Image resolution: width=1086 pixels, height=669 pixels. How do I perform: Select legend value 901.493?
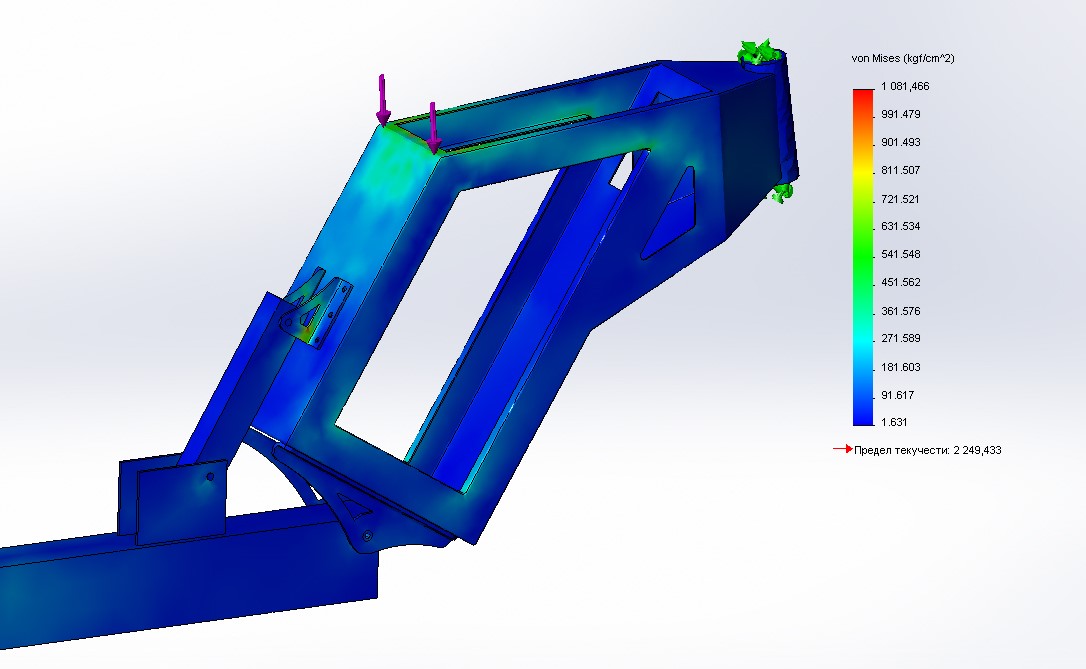point(900,142)
